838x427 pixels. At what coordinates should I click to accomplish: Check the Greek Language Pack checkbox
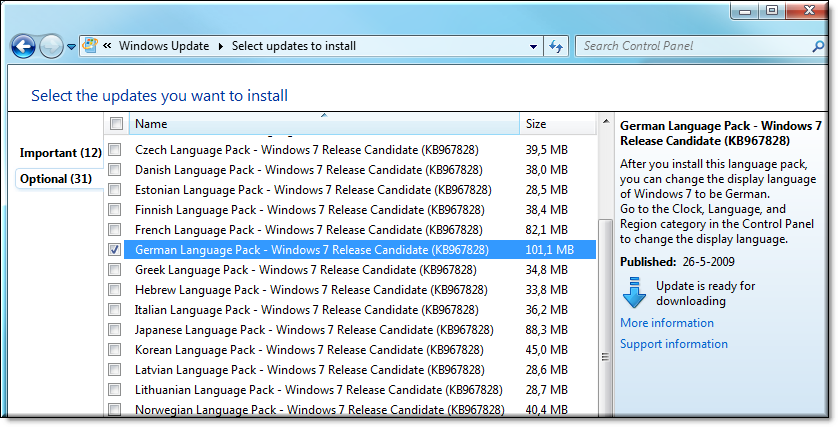point(114,270)
